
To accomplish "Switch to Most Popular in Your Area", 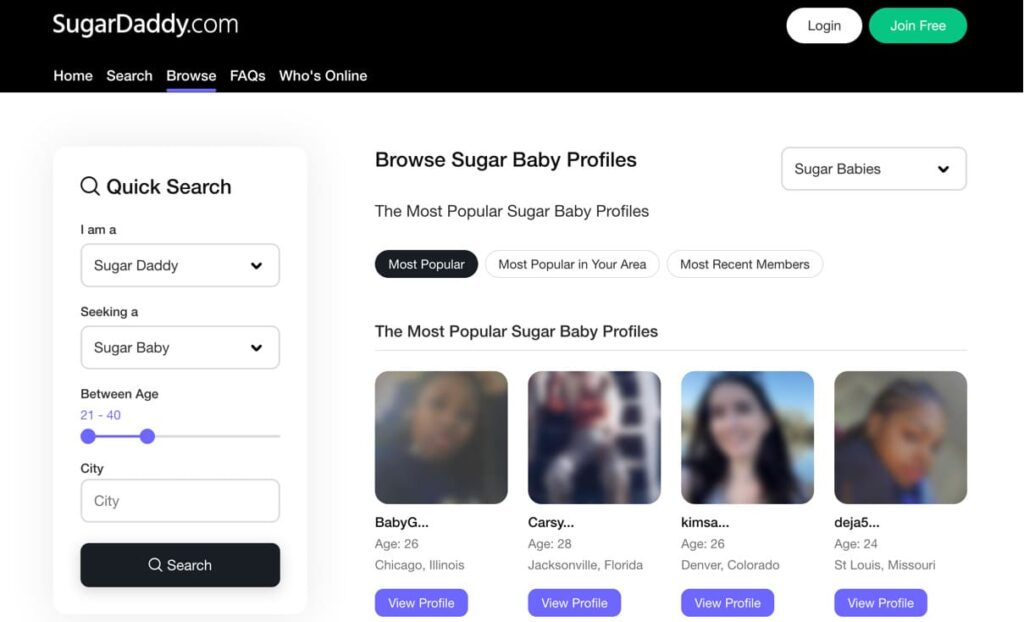I will tap(571, 264).
